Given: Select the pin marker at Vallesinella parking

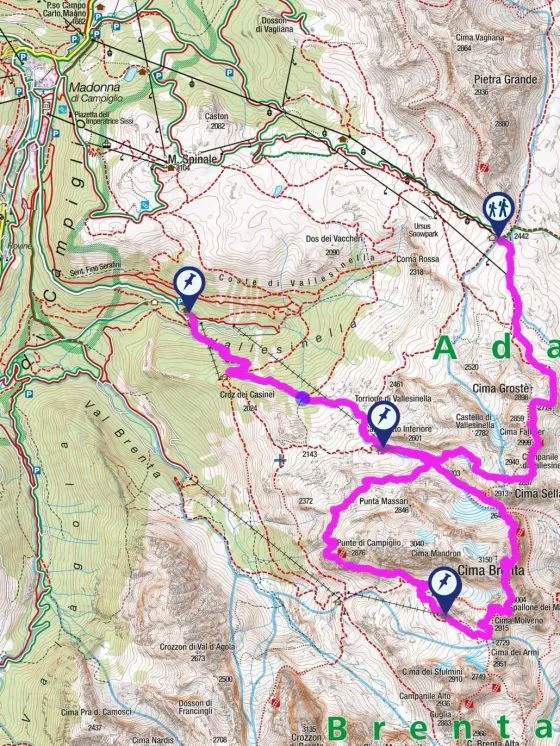Looking at the screenshot, I should [x=189, y=288].
